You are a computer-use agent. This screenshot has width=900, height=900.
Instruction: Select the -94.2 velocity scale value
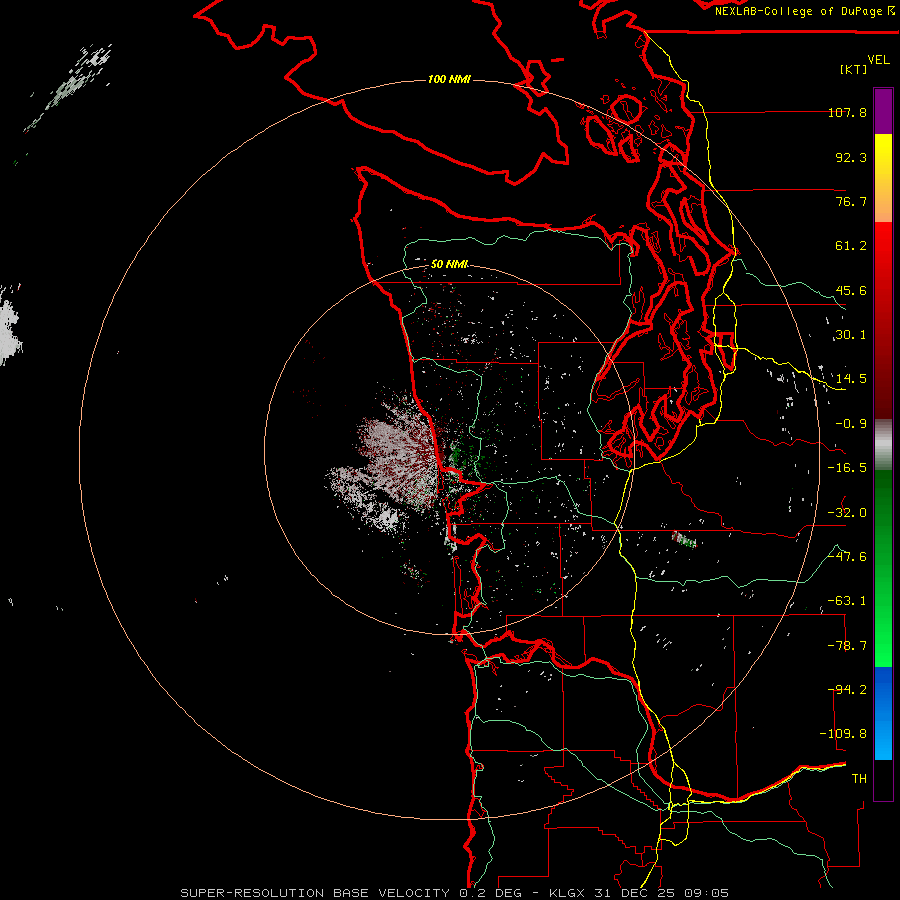click(847, 690)
